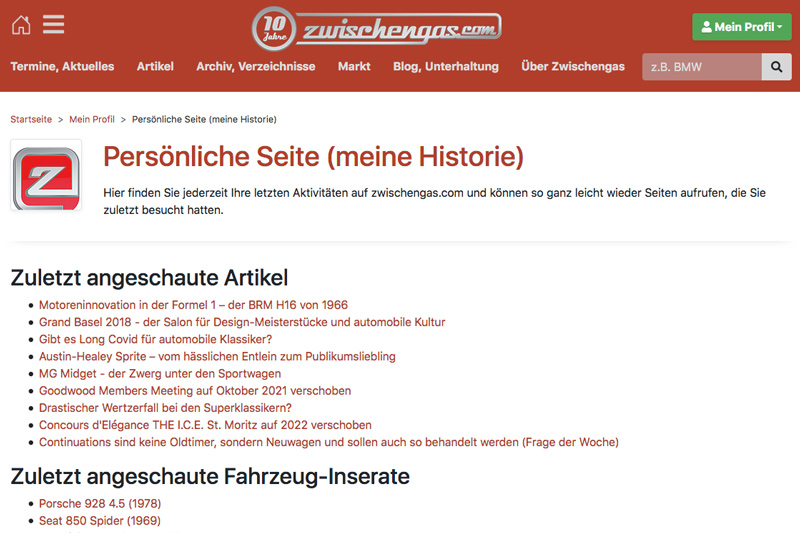Viewport: 800px width, 533px height.
Task: Open Austin-Healey Sprite article
Action: [x=217, y=356]
